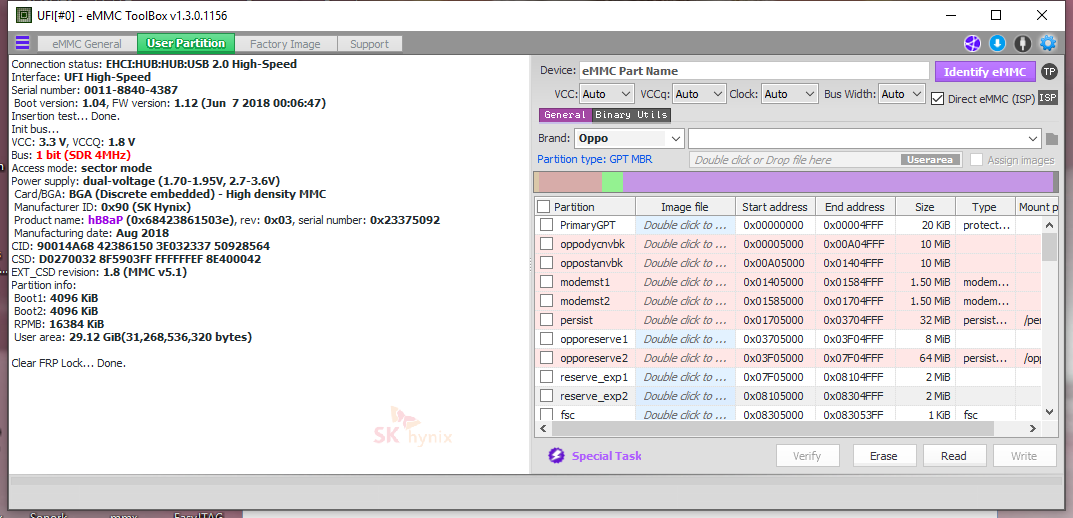Open the hamburger menu icon
Image resolution: width=1073 pixels, height=518 pixels.
23,43
